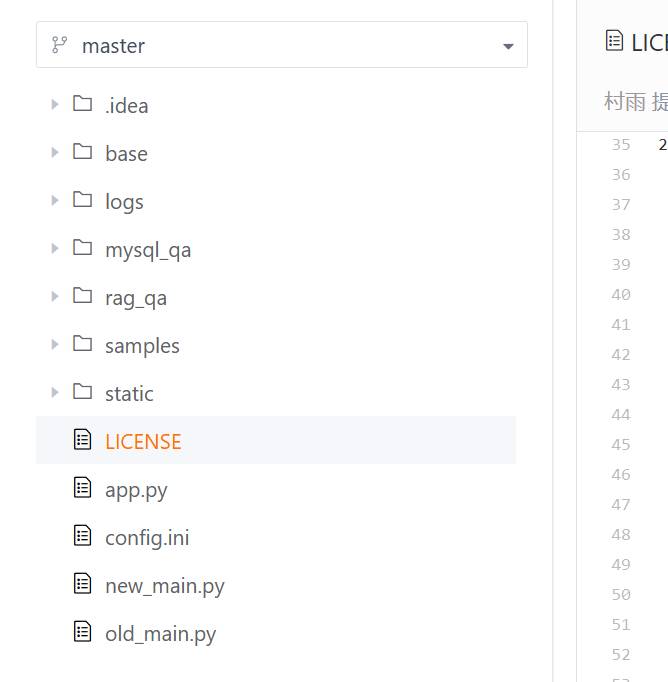Click the author name 村雨 link
Viewport: 668px width, 682px height.
pos(625,102)
